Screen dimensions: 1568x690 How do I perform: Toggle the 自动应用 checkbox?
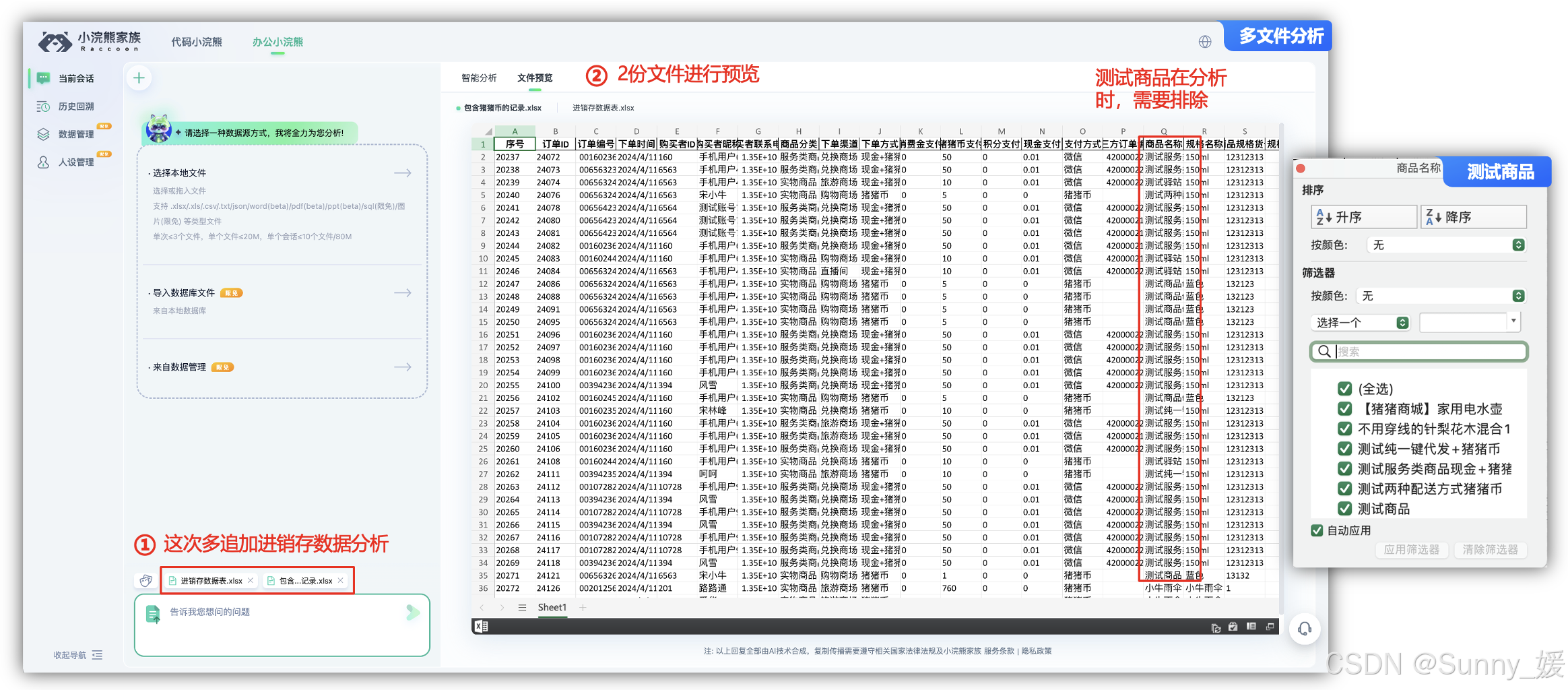tap(1317, 530)
